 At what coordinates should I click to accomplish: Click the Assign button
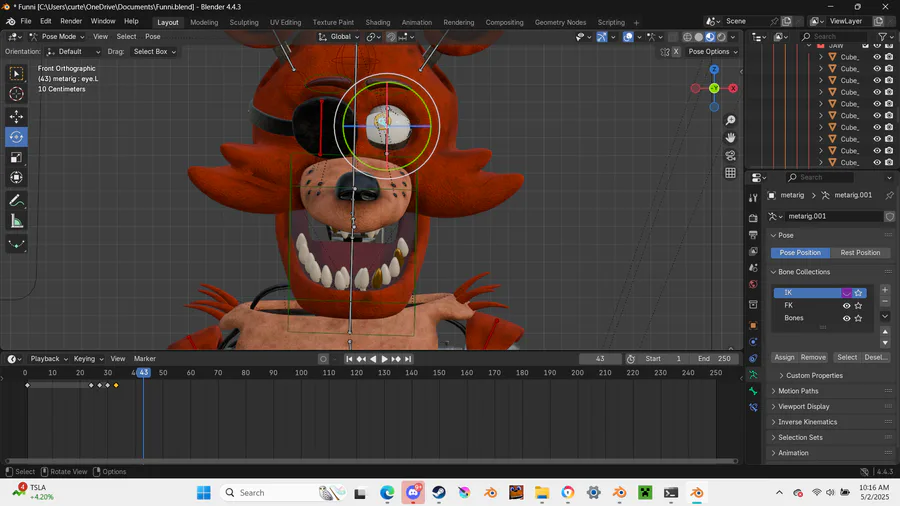[784, 357]
